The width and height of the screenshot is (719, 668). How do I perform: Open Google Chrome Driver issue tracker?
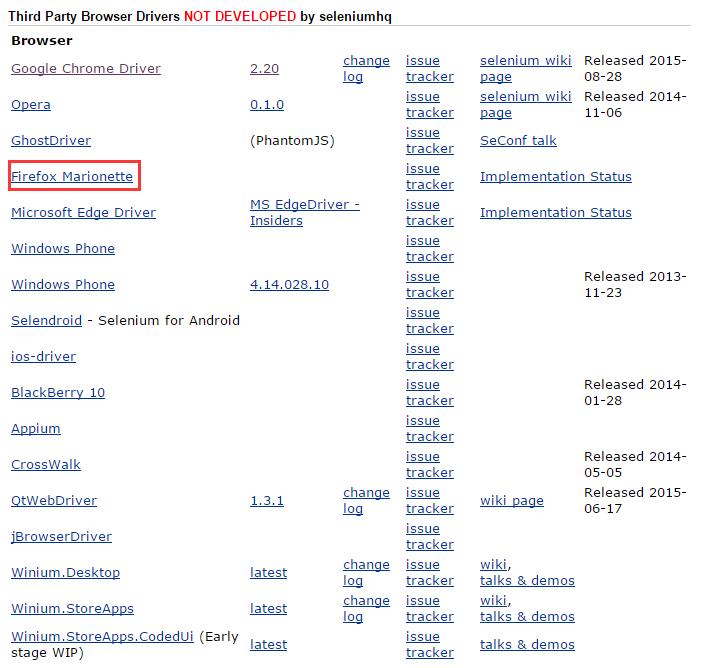click(430, 68)
